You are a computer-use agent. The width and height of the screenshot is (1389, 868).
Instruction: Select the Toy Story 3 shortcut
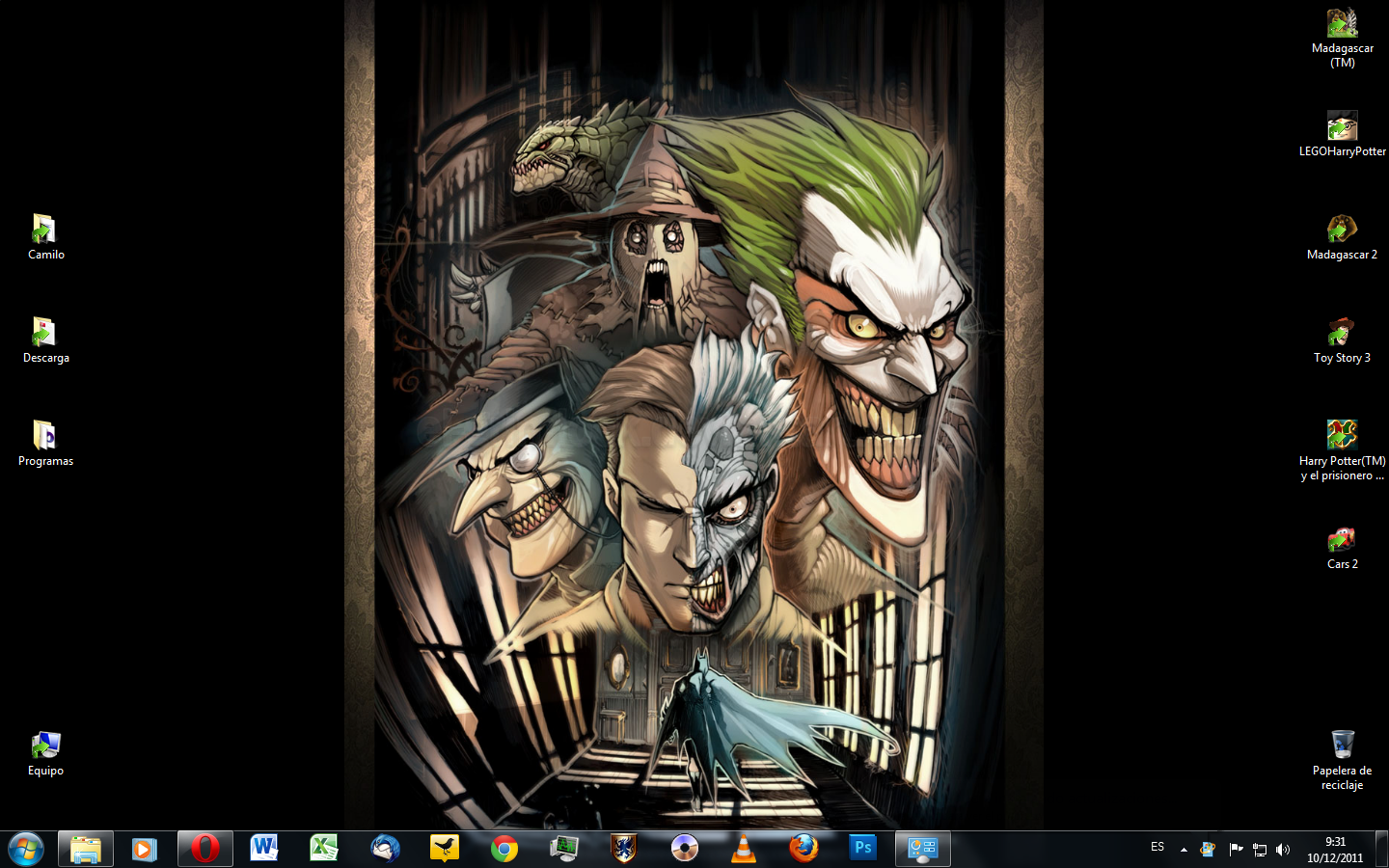click(x=1342, y=340)
